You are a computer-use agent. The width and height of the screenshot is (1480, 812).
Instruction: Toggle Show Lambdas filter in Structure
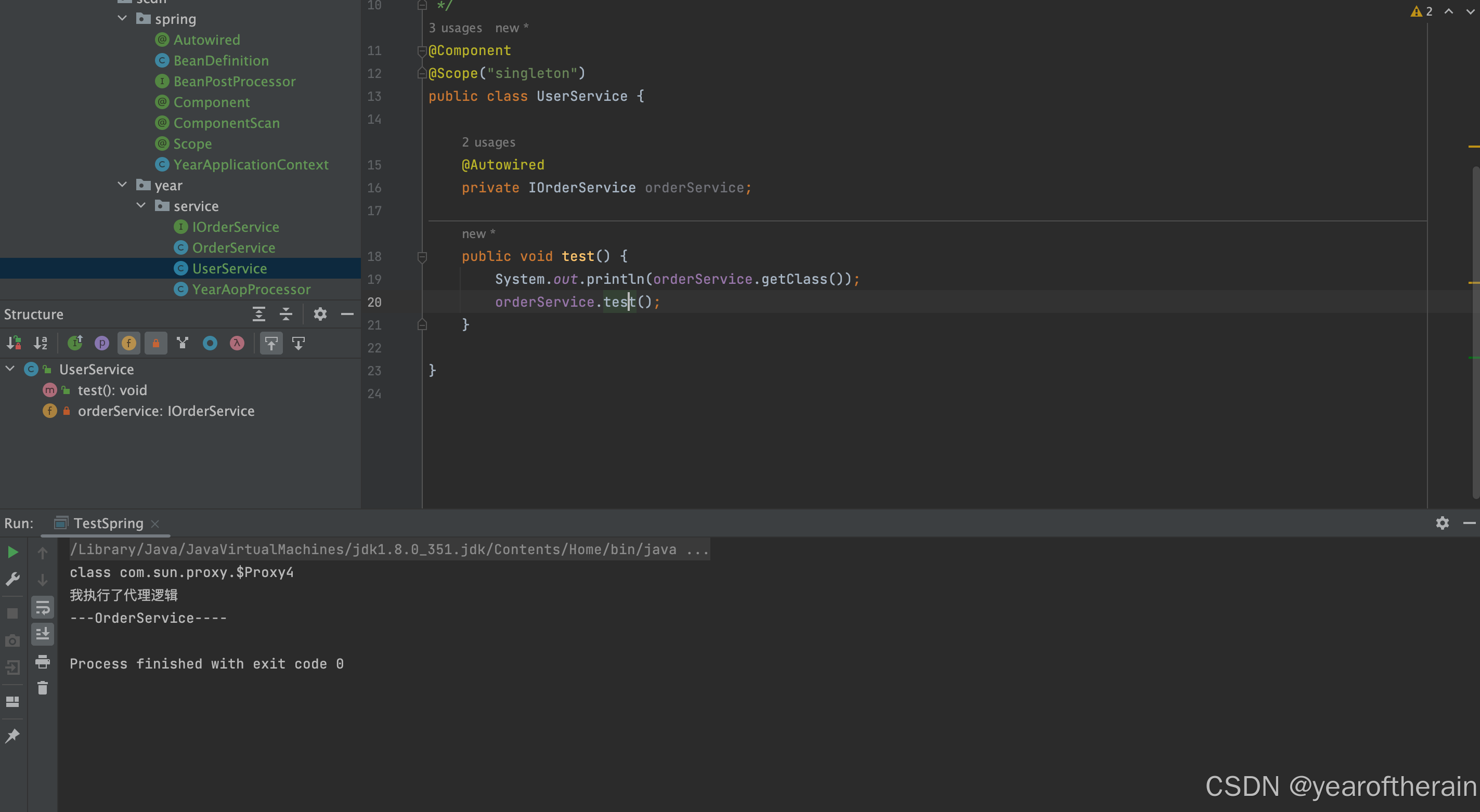point(237,344)
